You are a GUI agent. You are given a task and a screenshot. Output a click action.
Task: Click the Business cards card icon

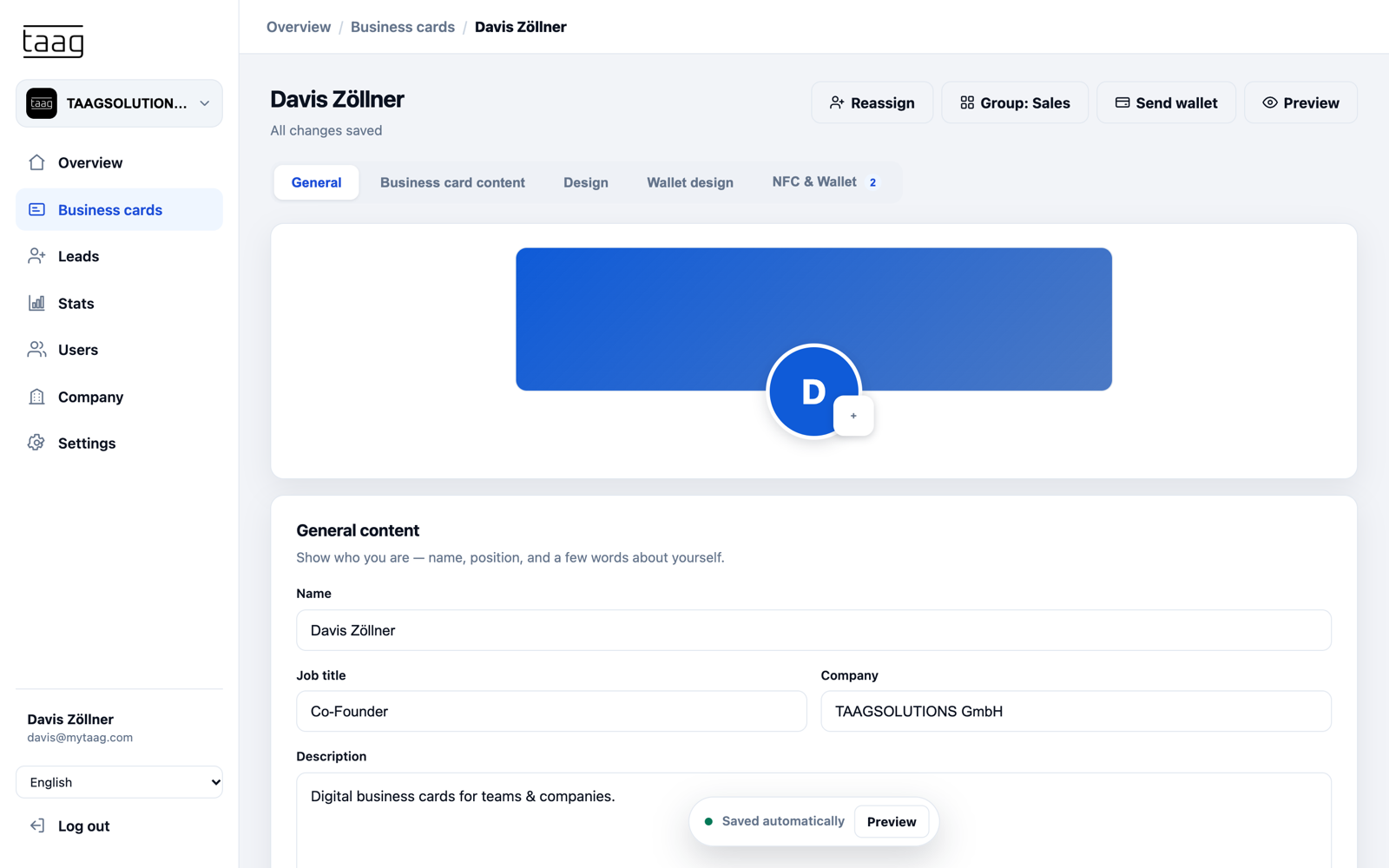point(36,209)
